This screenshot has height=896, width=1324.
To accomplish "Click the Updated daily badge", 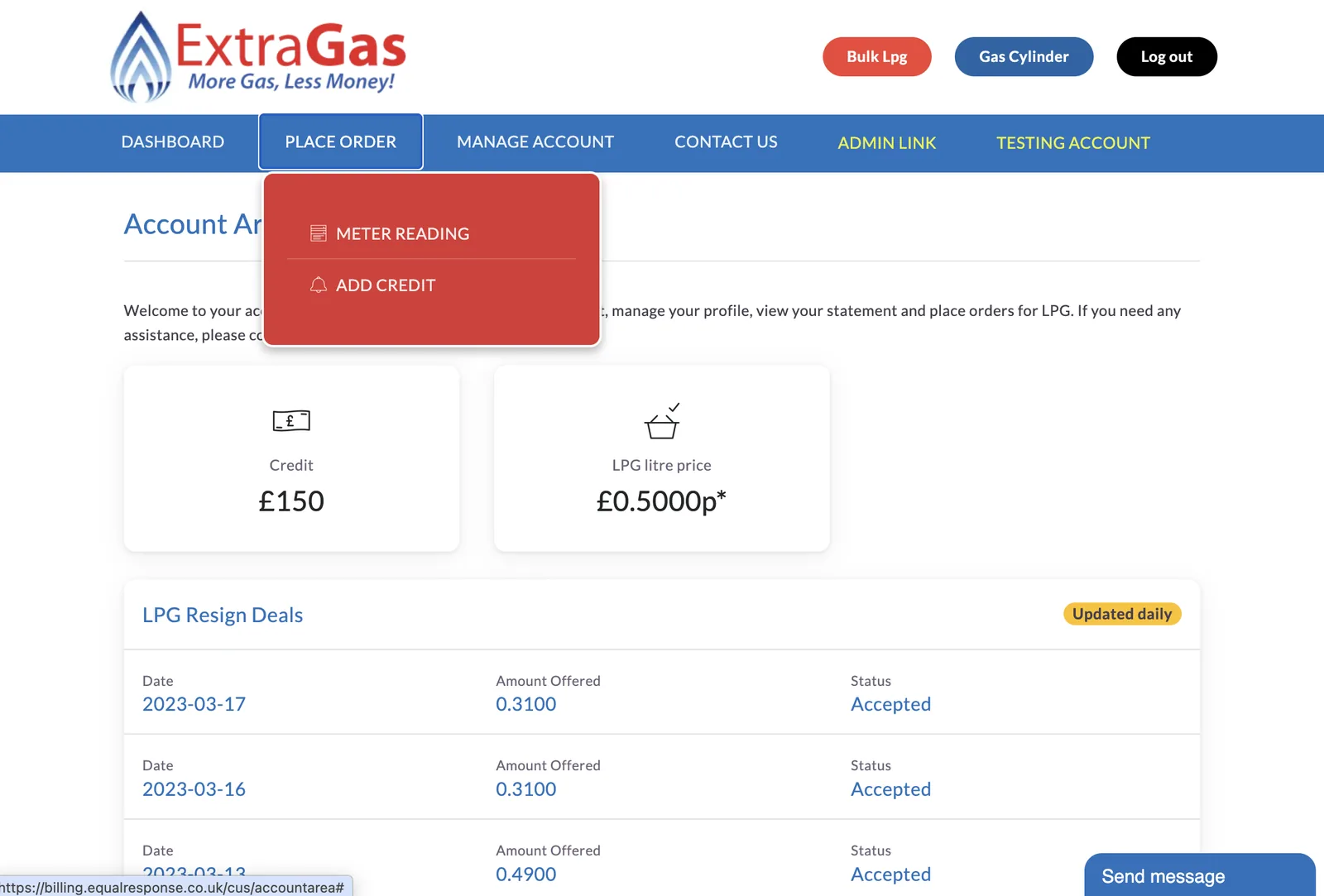I will pos(1122,614).
